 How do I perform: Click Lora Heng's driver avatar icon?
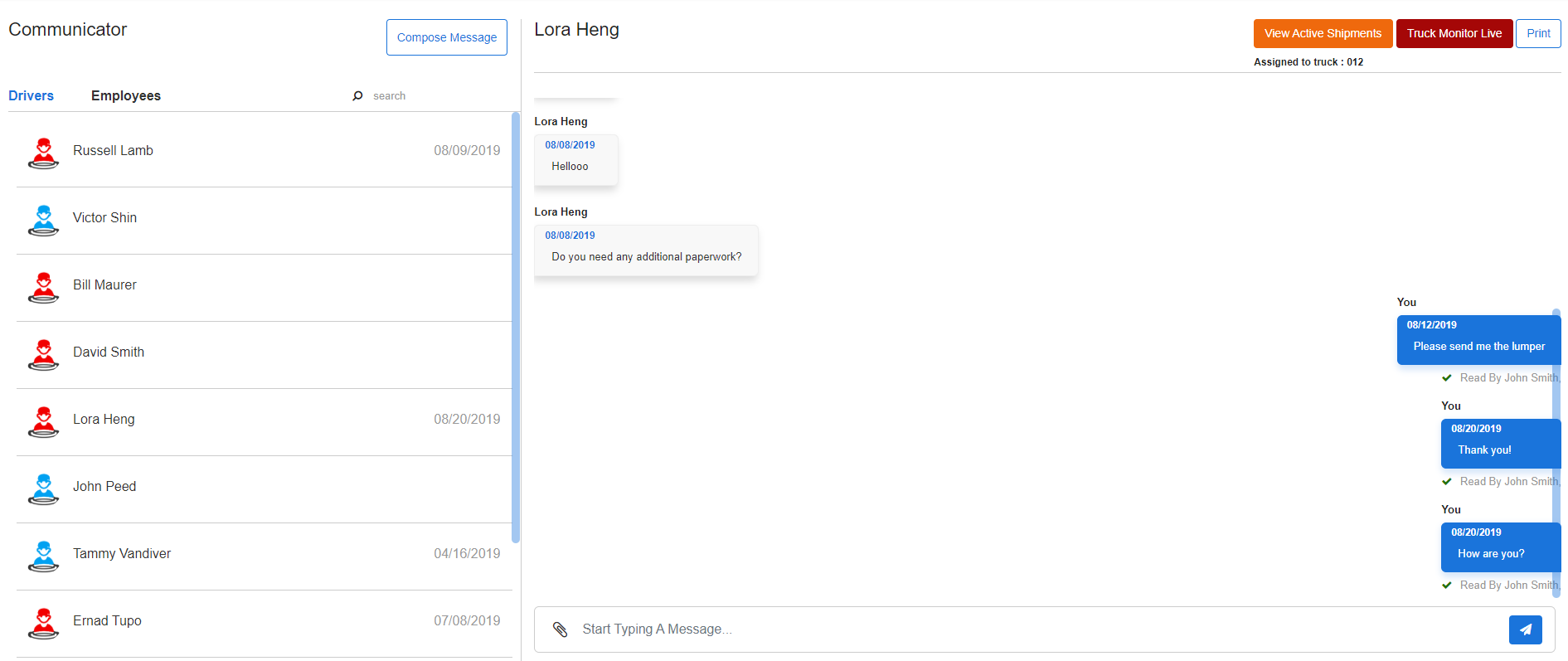[43, 421]
